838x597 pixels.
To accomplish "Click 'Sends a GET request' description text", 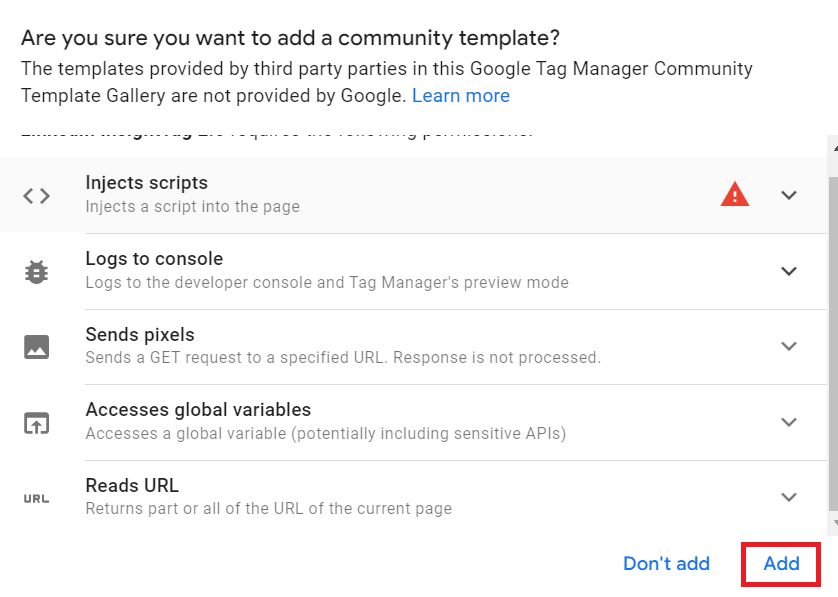I will [x=343, y=358].
